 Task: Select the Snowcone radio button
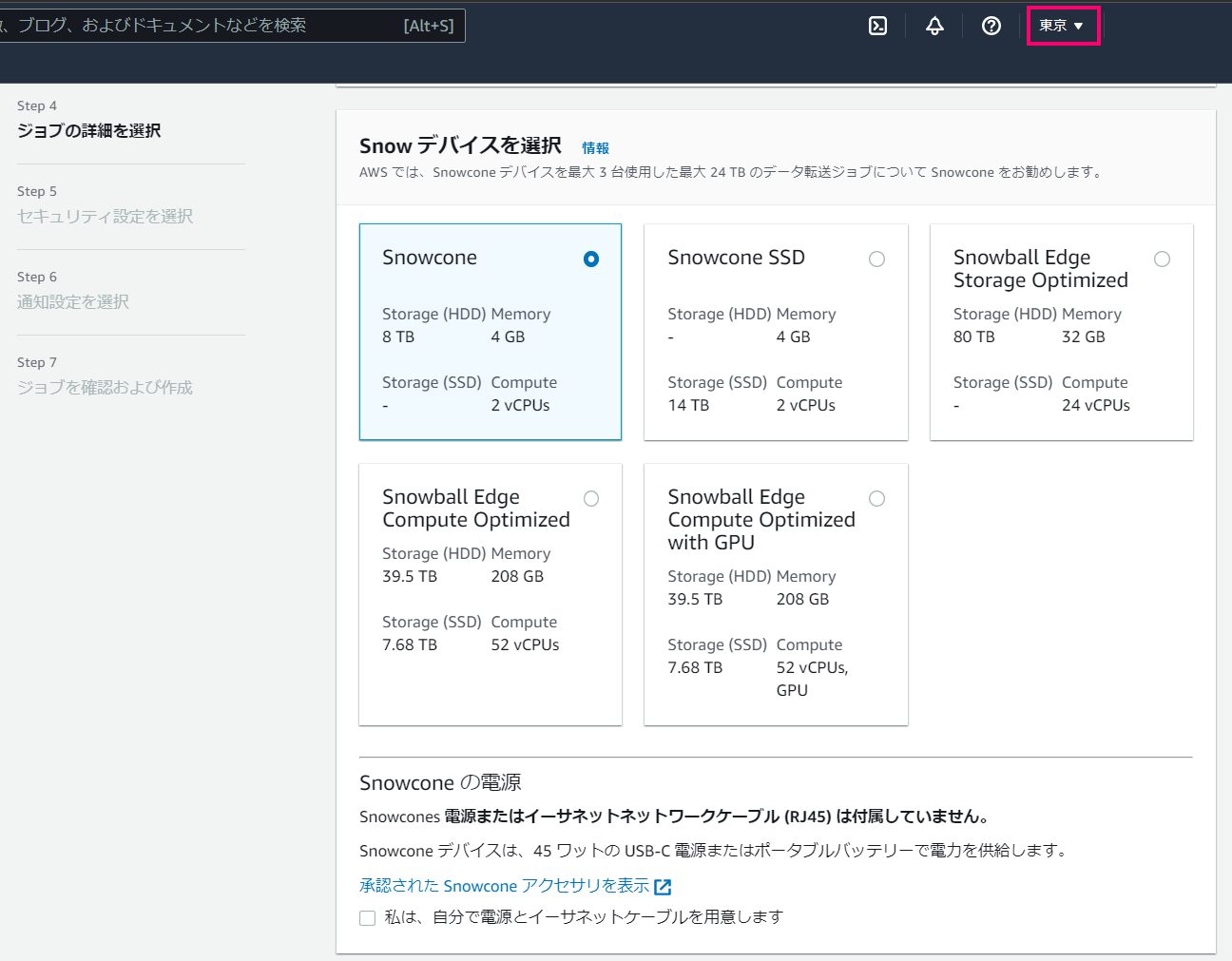point(591,259)
